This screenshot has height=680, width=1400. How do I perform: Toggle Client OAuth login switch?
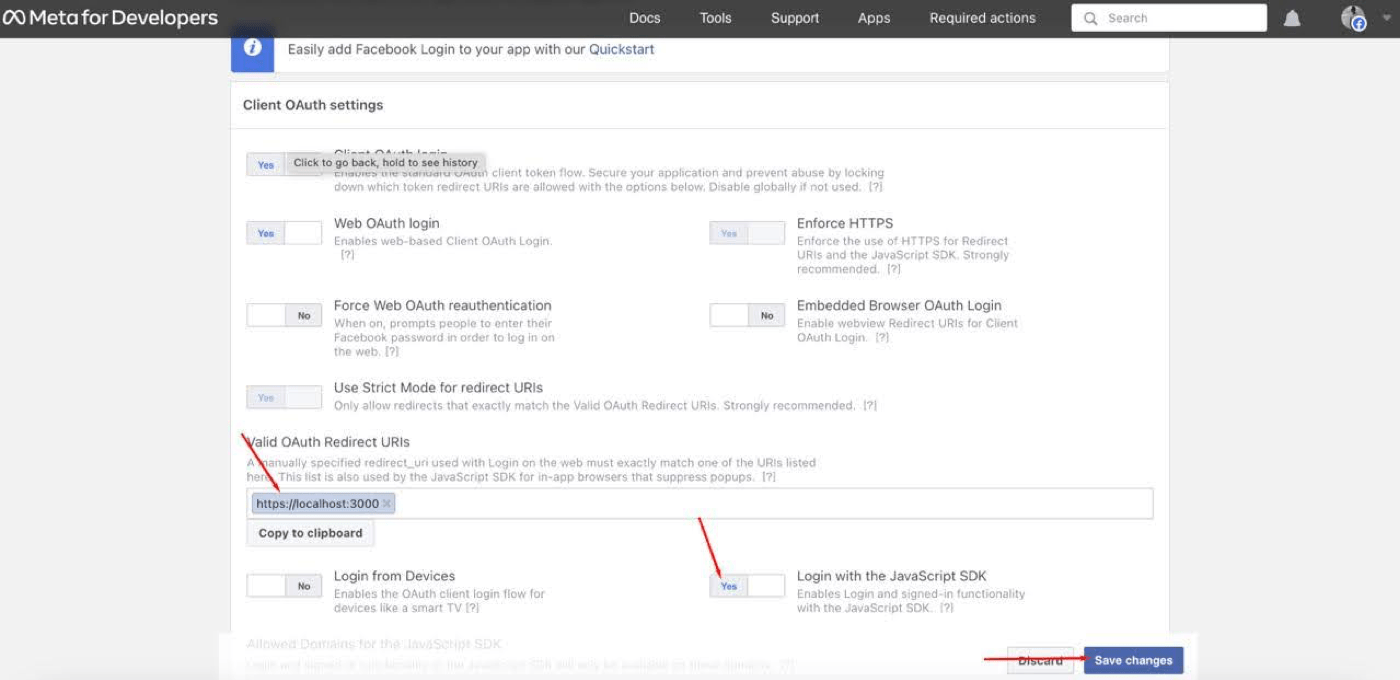pos(284,165)
